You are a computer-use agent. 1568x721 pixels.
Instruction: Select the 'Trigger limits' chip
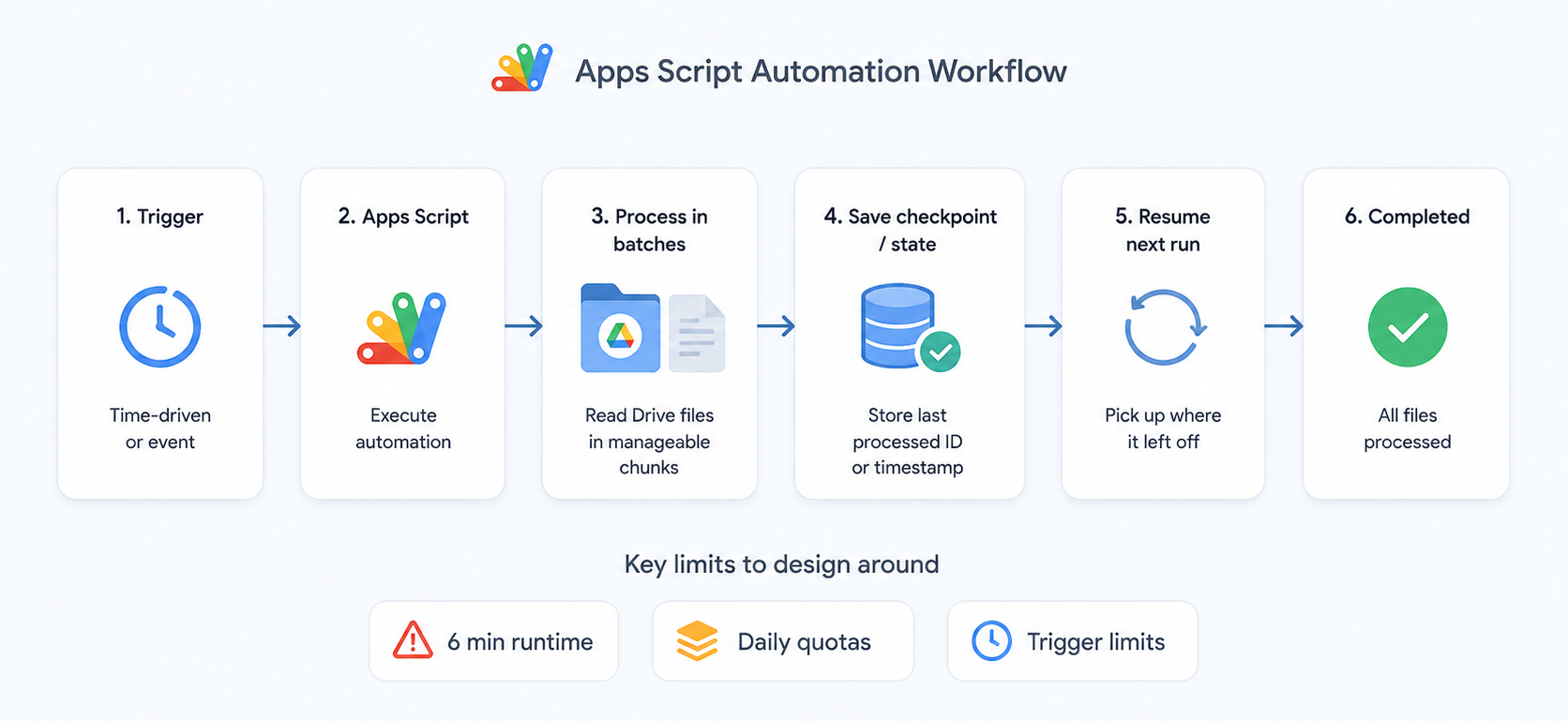pos(1073,641)
